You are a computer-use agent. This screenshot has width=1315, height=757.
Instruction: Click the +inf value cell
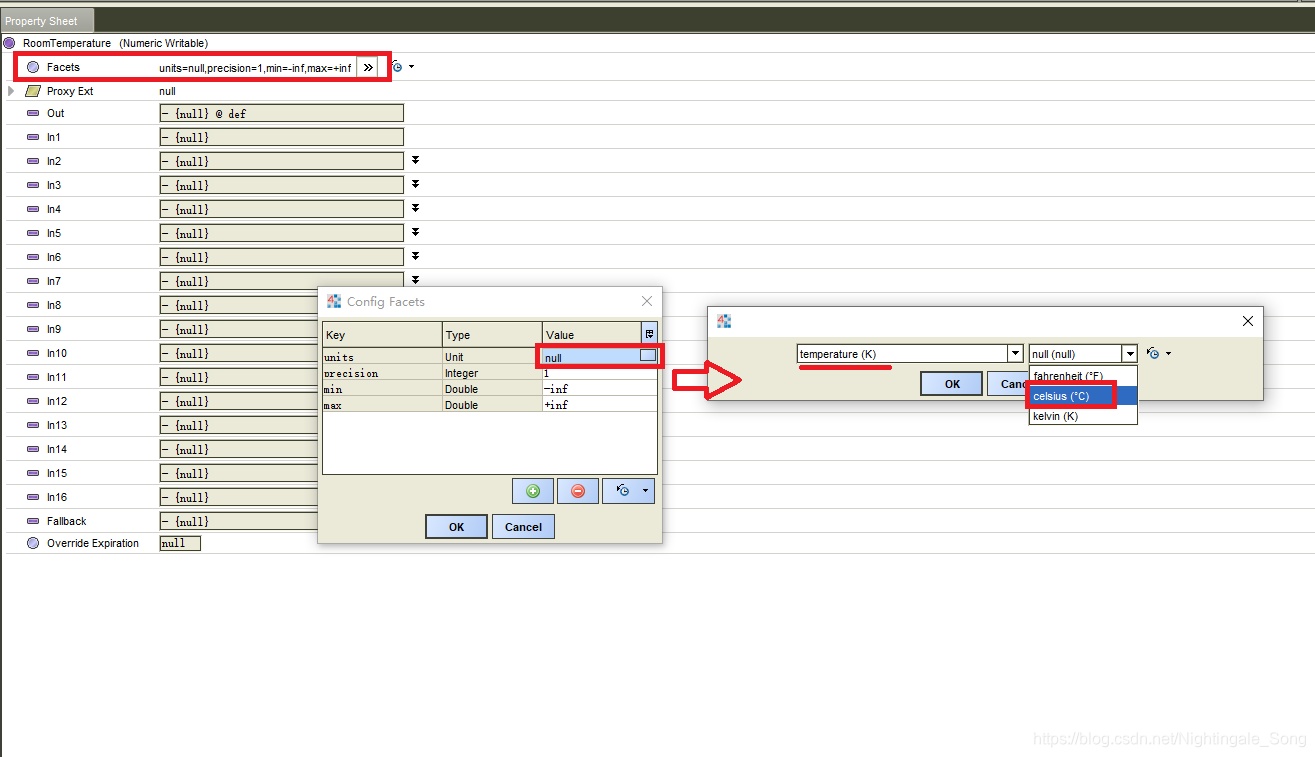tap(600, 405)
